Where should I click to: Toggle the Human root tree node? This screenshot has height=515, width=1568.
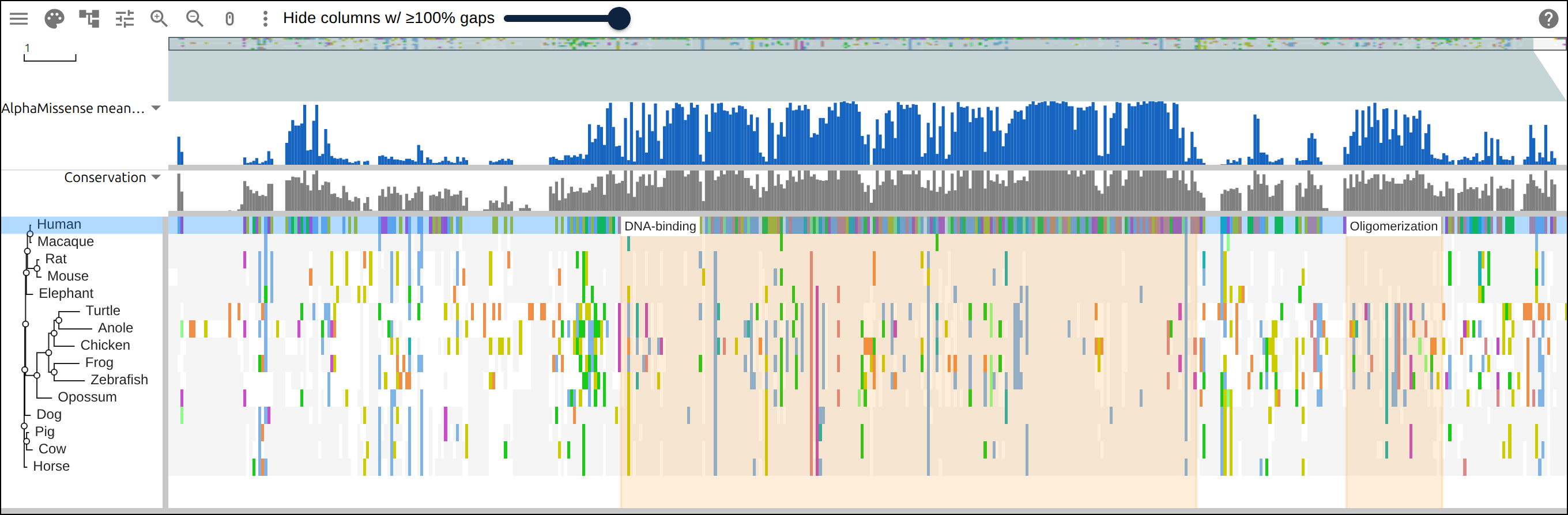point(30,234)
